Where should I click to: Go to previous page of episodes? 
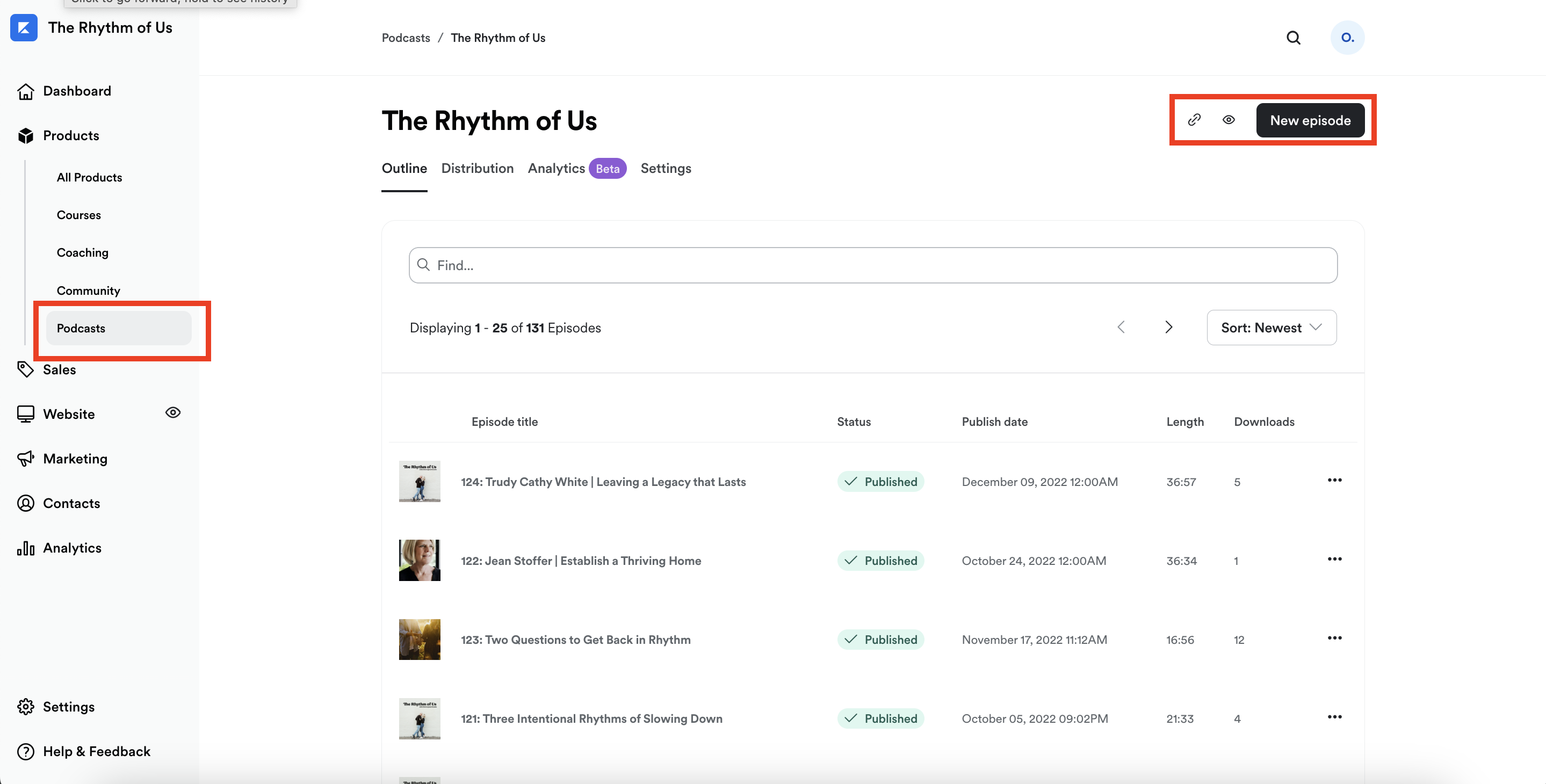click(1121, 328)
